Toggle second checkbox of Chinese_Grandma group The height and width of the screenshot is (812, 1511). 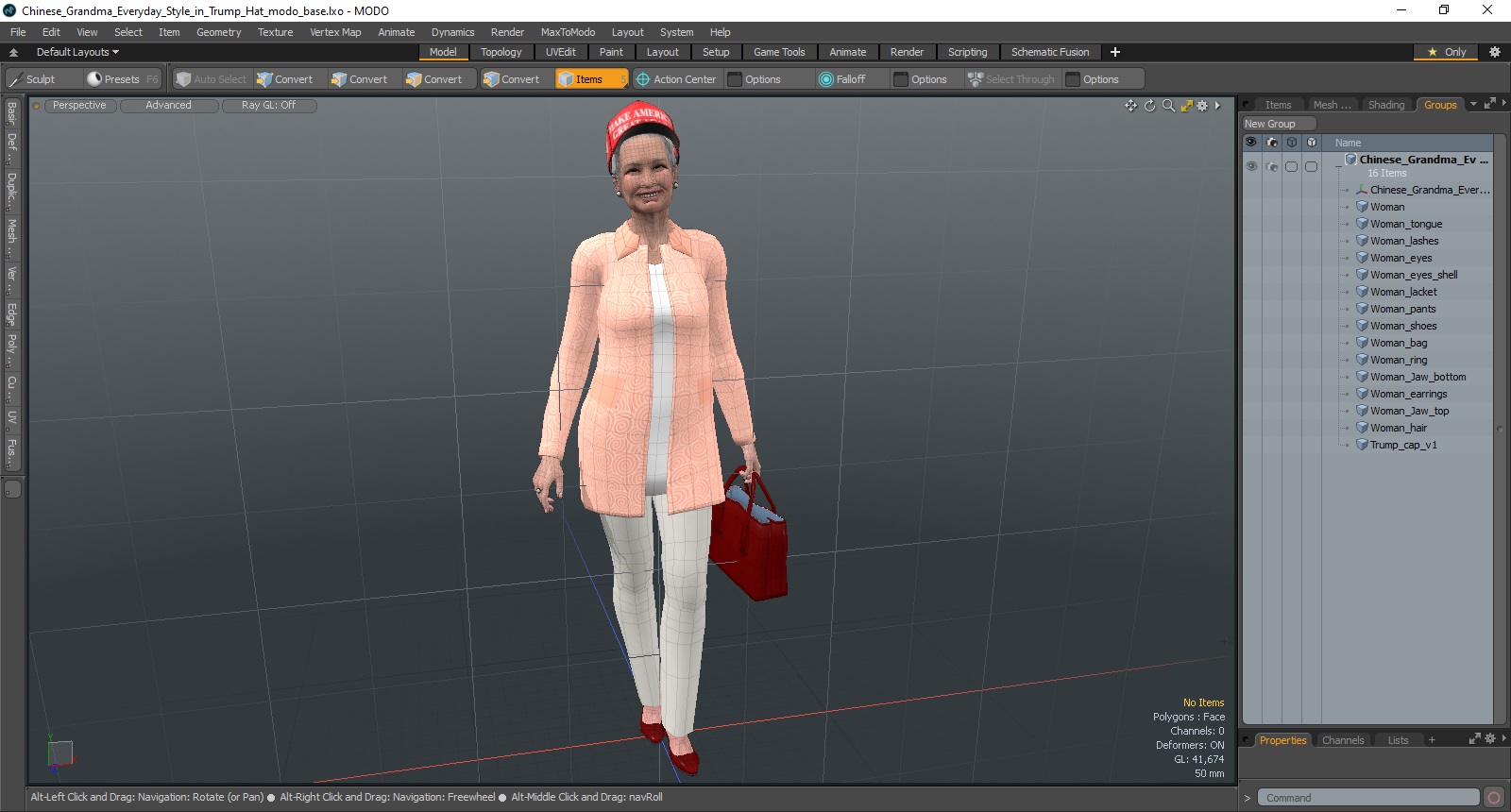[1311, 166]
